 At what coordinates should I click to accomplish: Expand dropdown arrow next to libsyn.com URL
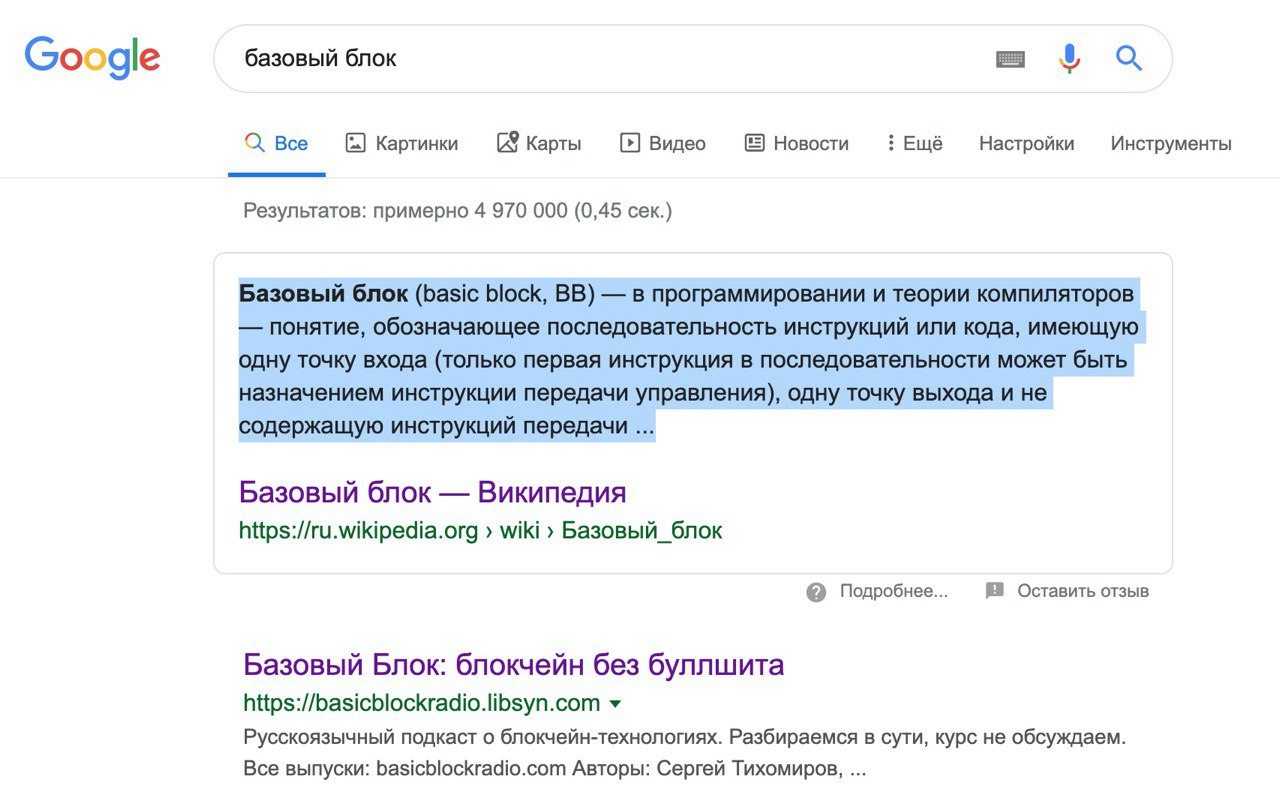click(x=615, y=704)
